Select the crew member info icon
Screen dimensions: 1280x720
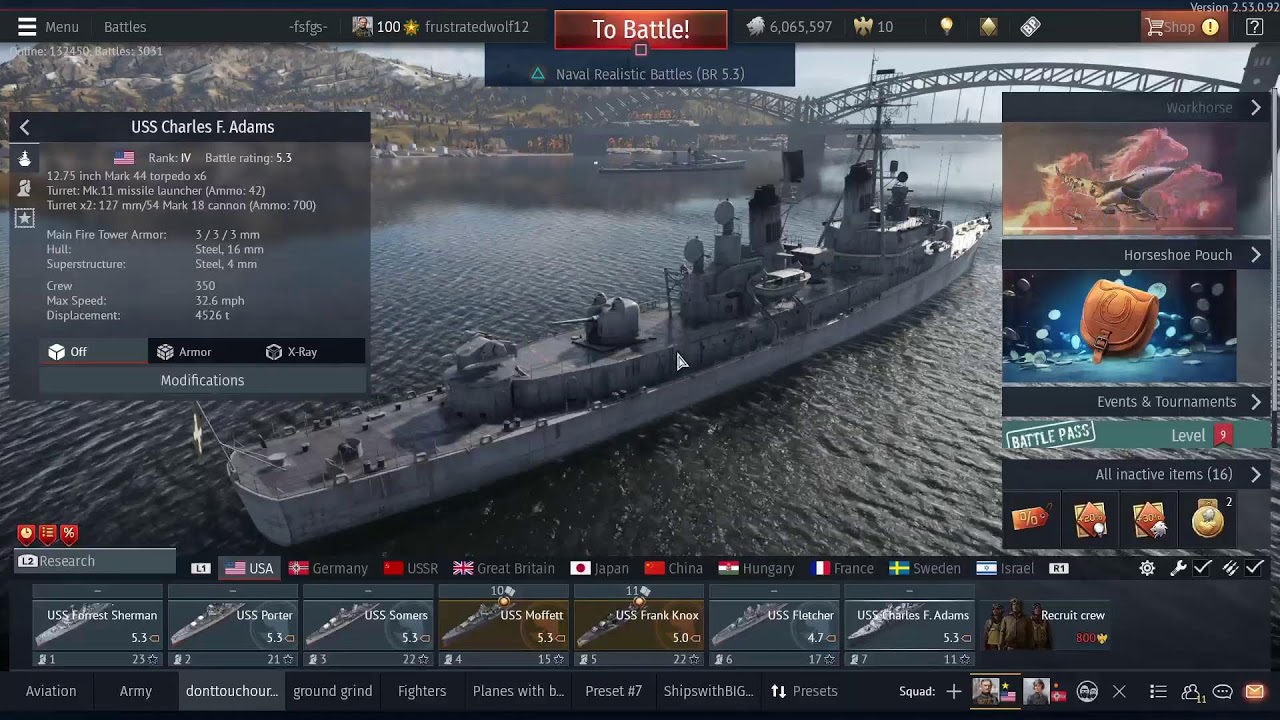pos(25,188)
